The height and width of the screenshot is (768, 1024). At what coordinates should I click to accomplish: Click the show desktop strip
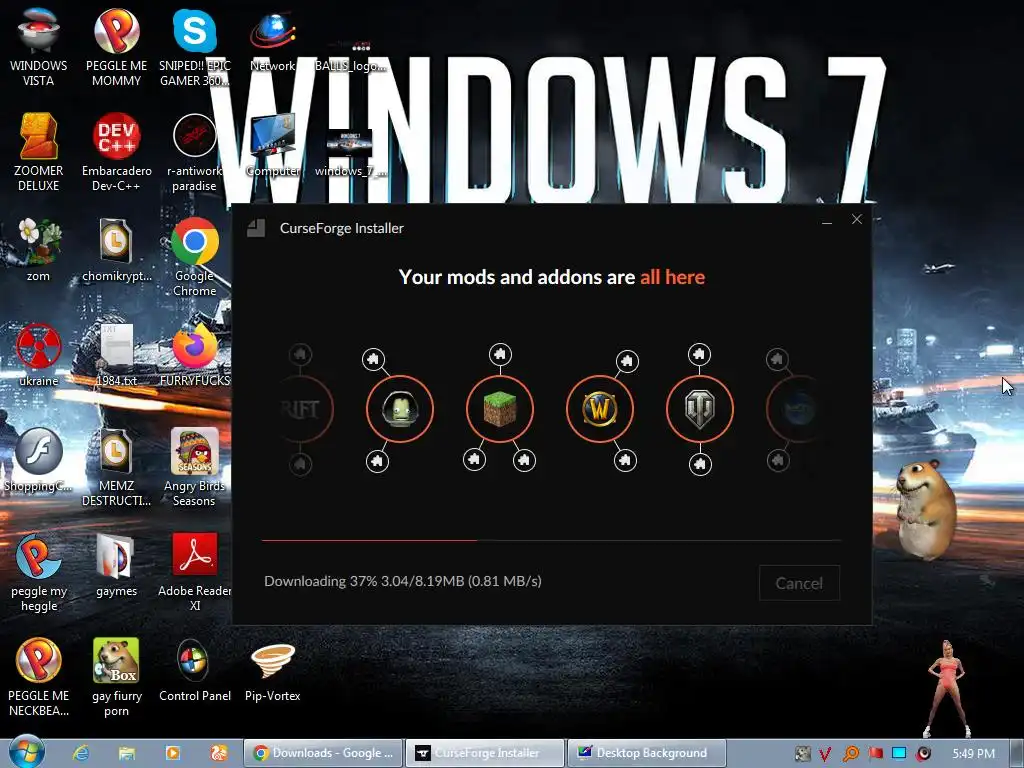[x=1017, y=753]
